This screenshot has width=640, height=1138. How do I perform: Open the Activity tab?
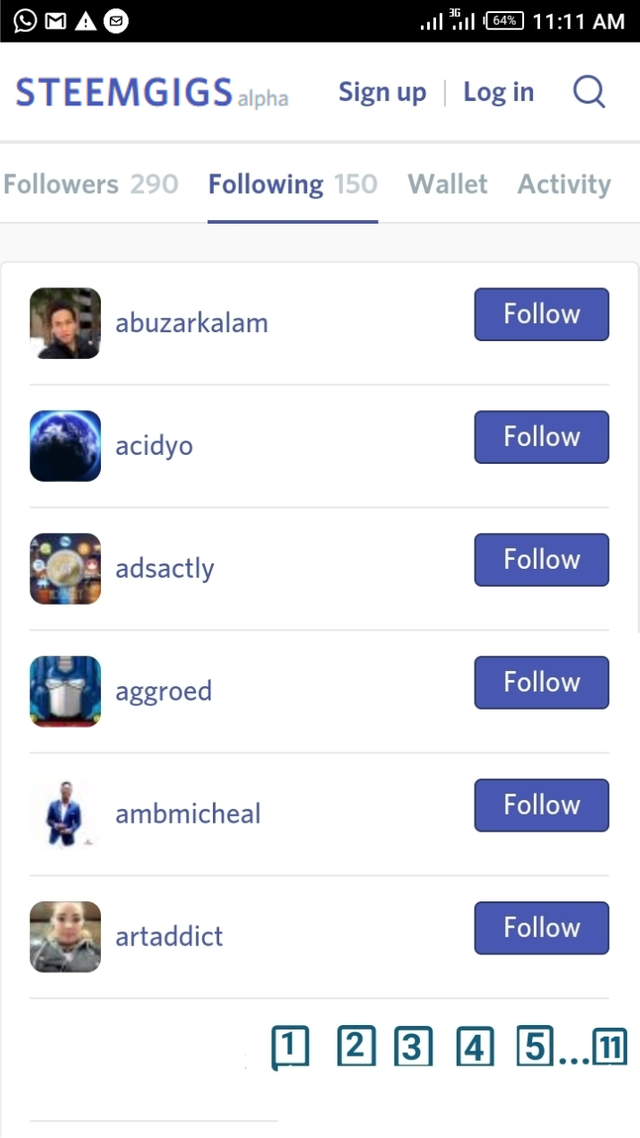pyautogui.click(x=564, y=184)
